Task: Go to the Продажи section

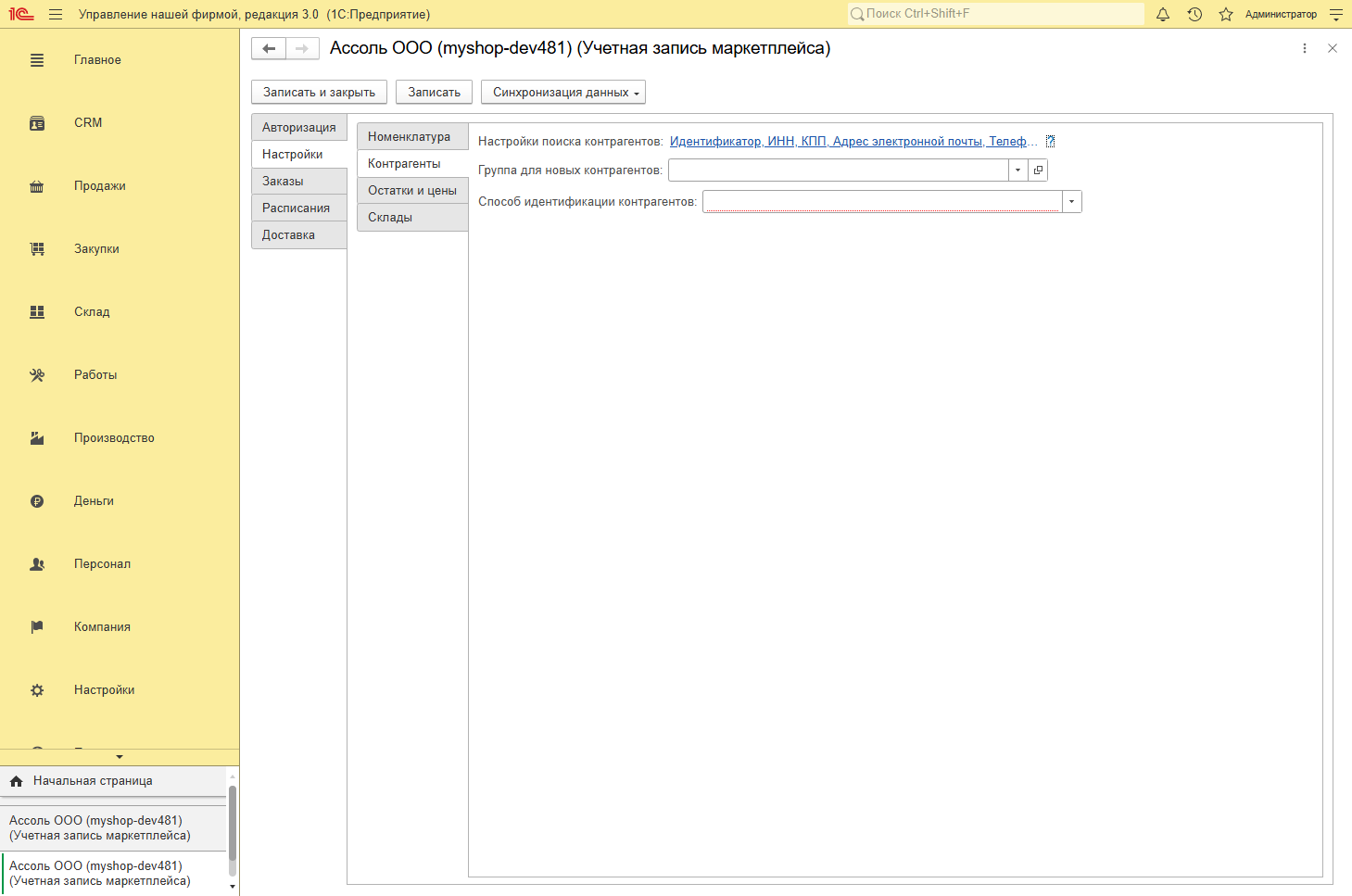Action: click(100, 186)
